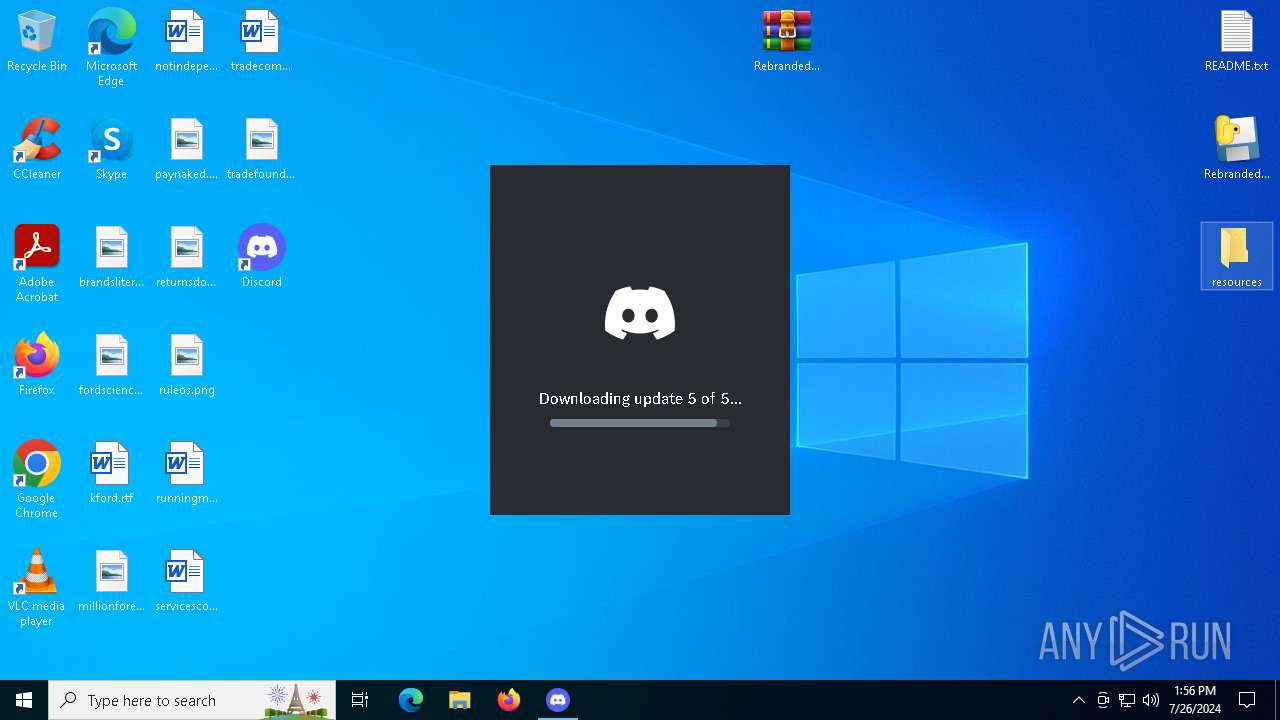Image resolution: width=1280 pixels, height=720 pixels.
Task: Open the Action Center notifications
Action: point(1247,700)
